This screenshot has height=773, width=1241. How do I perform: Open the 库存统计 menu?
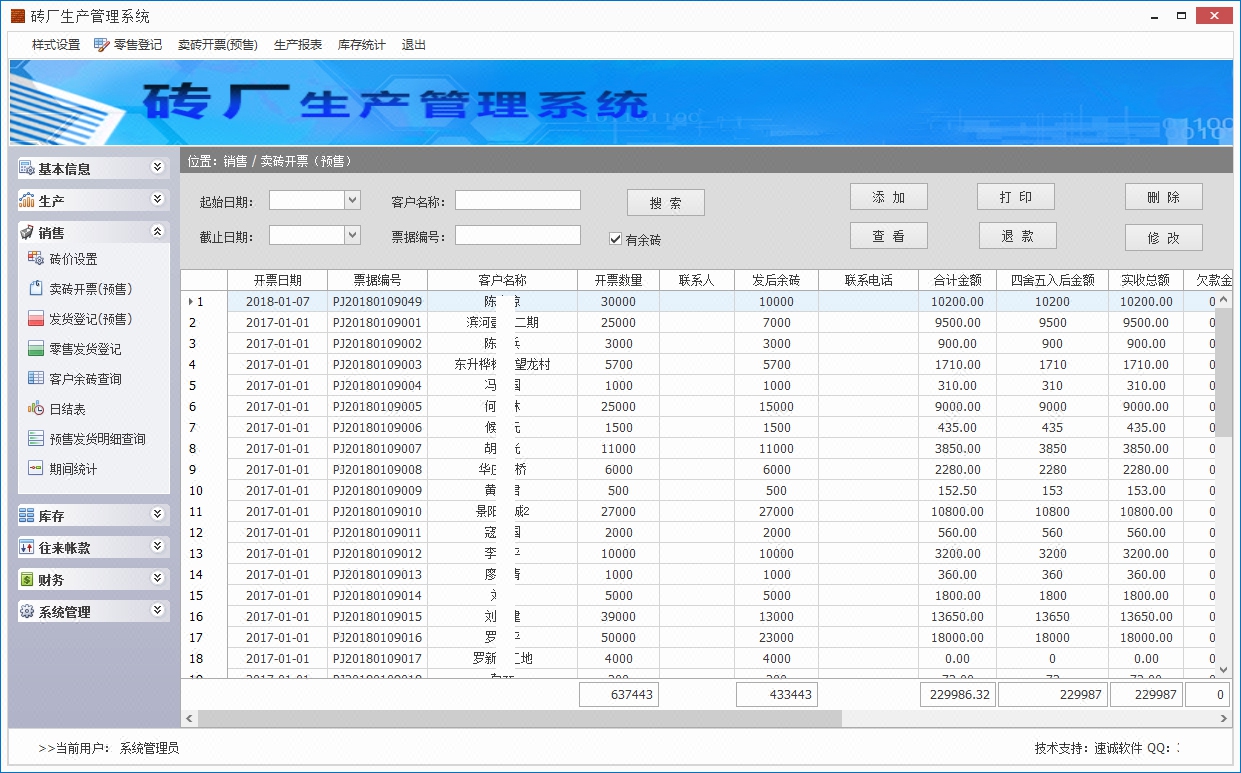point(362,45)
